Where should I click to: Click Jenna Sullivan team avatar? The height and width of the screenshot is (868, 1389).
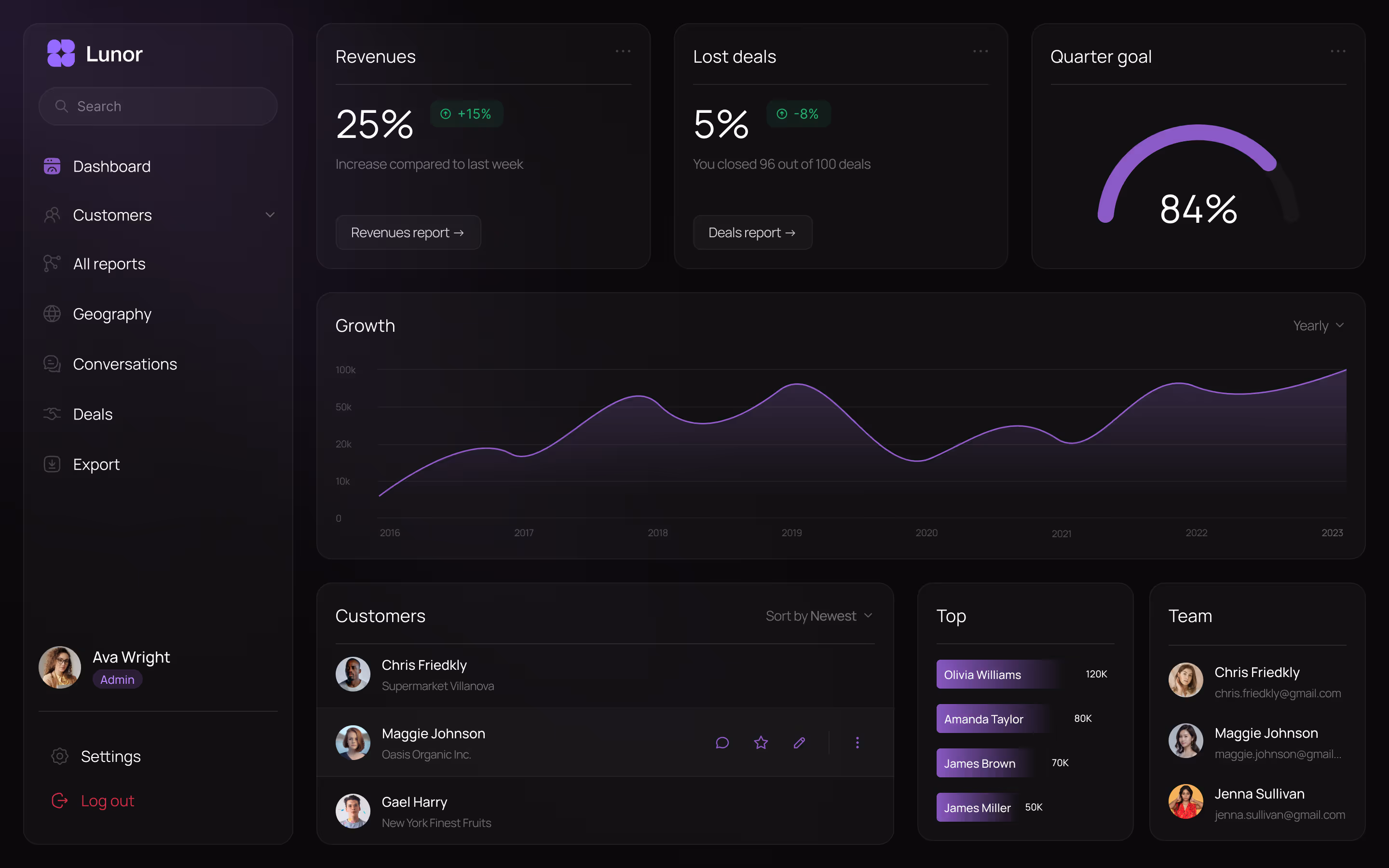coord(1186,801)
